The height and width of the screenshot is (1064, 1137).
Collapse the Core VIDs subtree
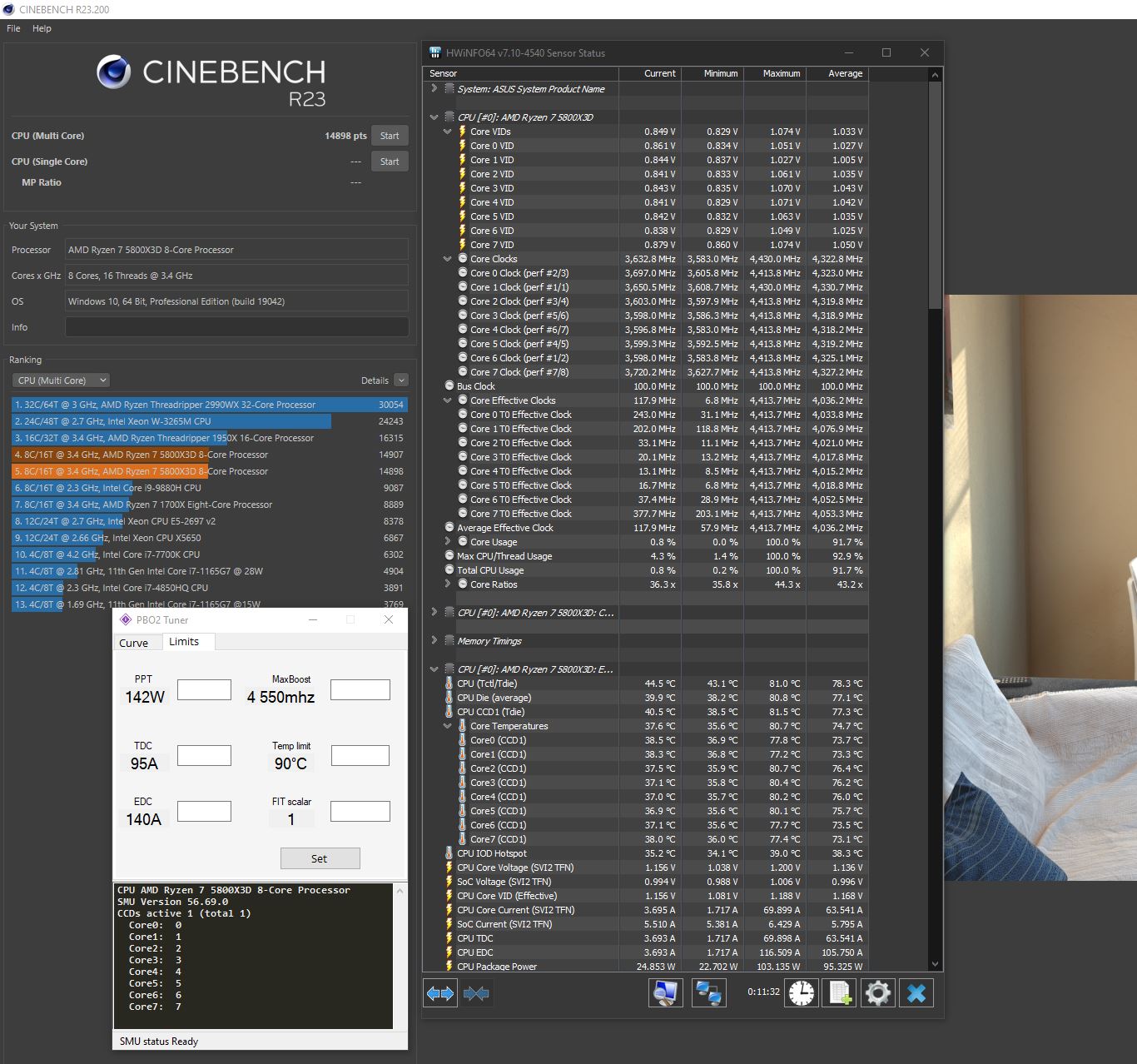tap(447, 132)
